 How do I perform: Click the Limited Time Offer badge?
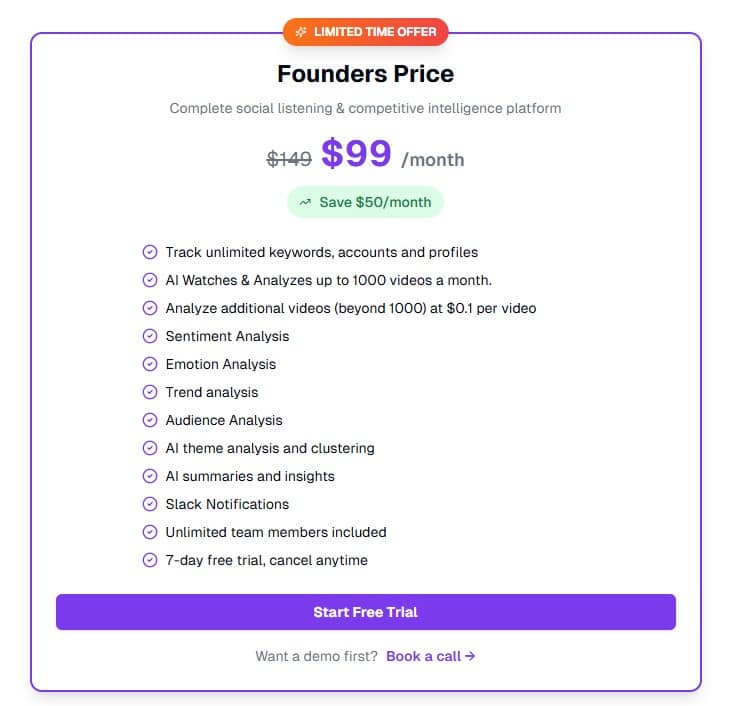(366, 32)
